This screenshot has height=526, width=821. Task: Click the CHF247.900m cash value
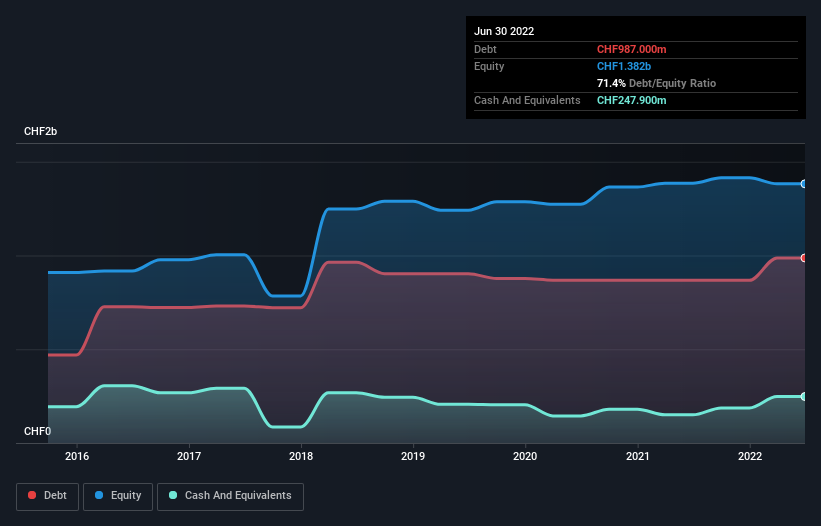pyautogui.click(x=631, y=100)
